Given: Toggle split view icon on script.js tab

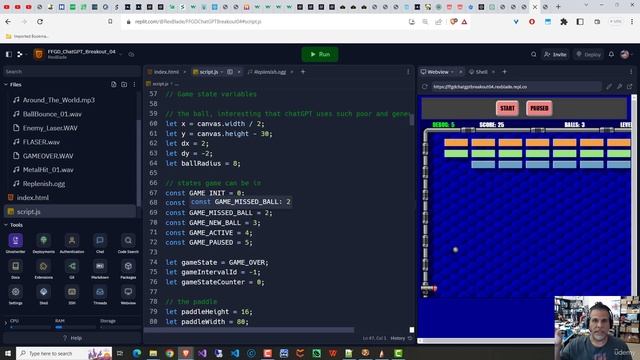Looking at the screenshot, I should [x=230, y=72].
